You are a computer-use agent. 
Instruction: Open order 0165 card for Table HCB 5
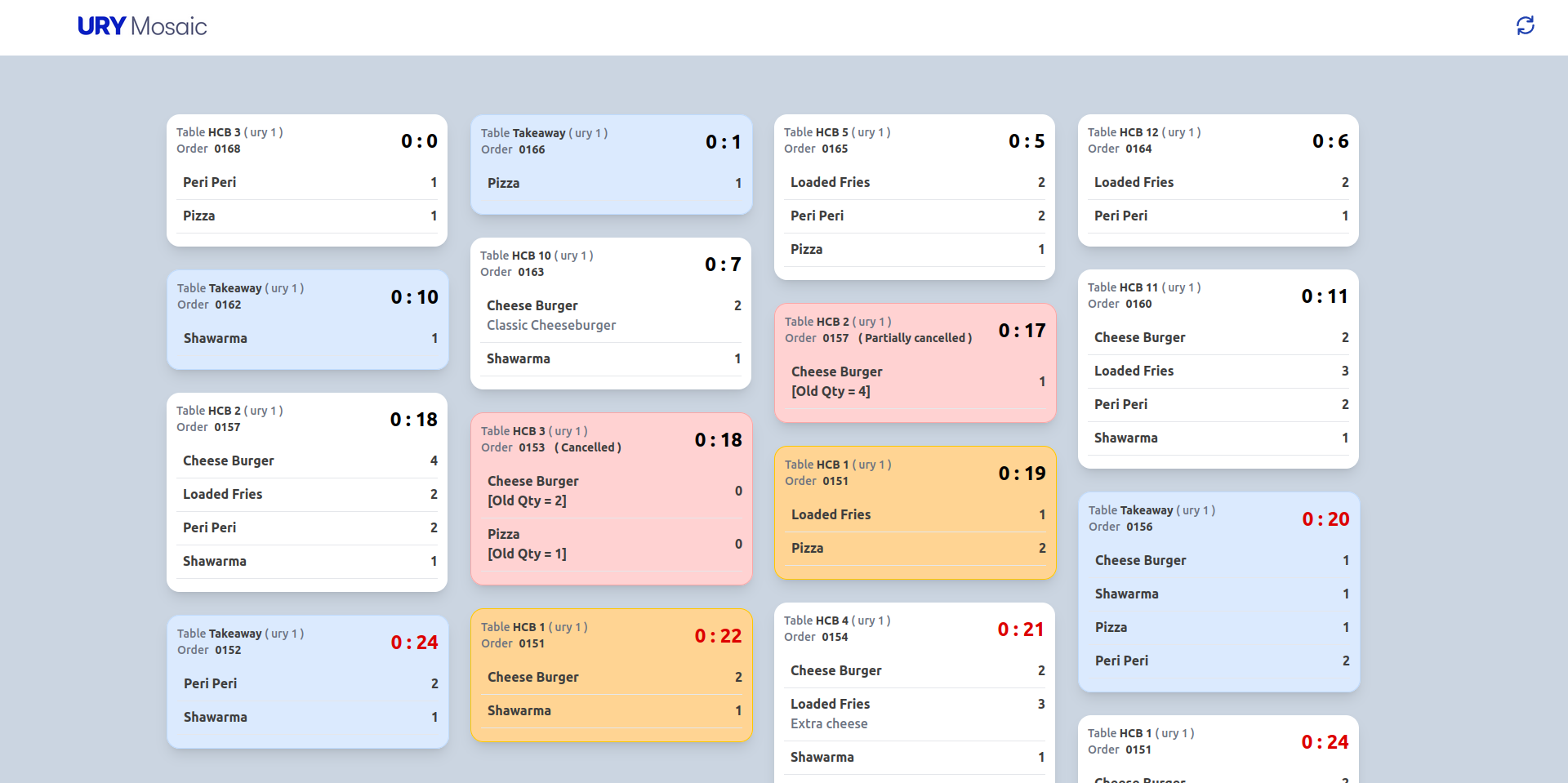(915, 197)
